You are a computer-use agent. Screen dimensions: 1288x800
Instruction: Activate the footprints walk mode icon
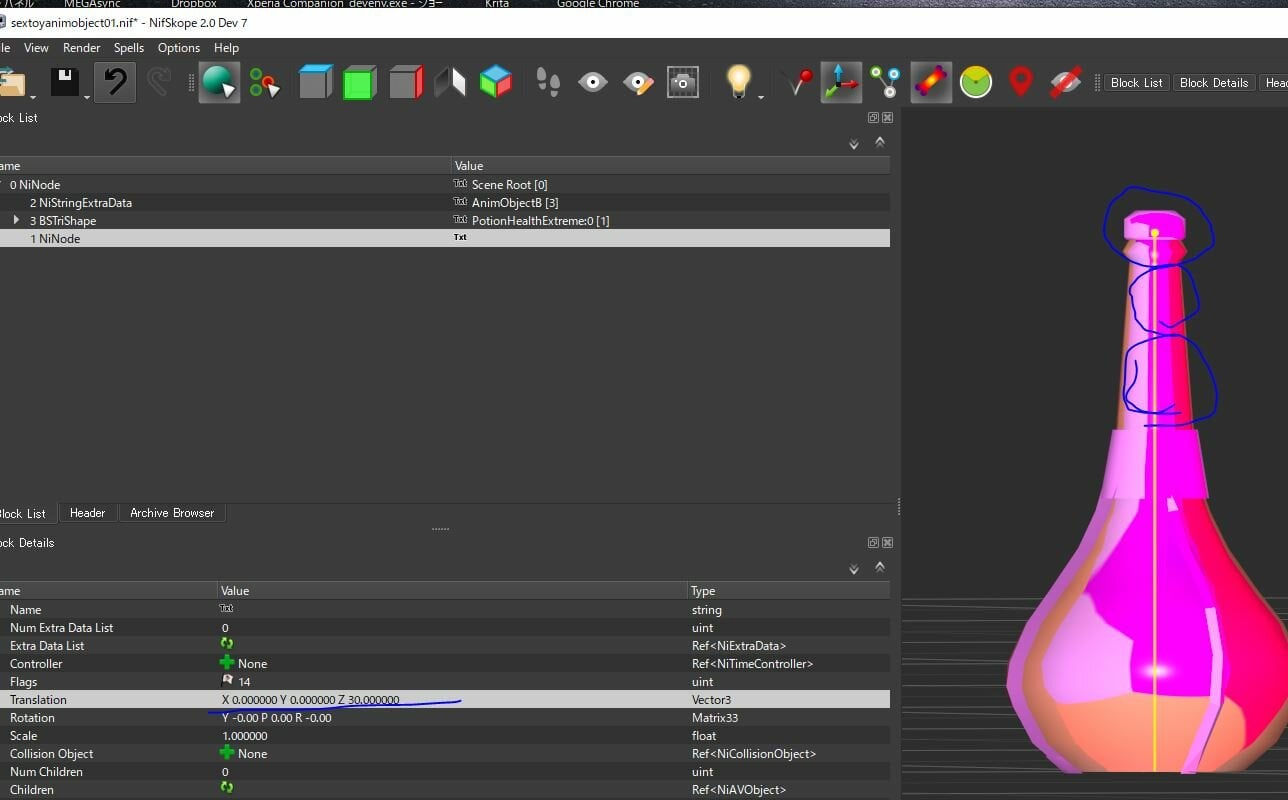click(x=548, y=82)
